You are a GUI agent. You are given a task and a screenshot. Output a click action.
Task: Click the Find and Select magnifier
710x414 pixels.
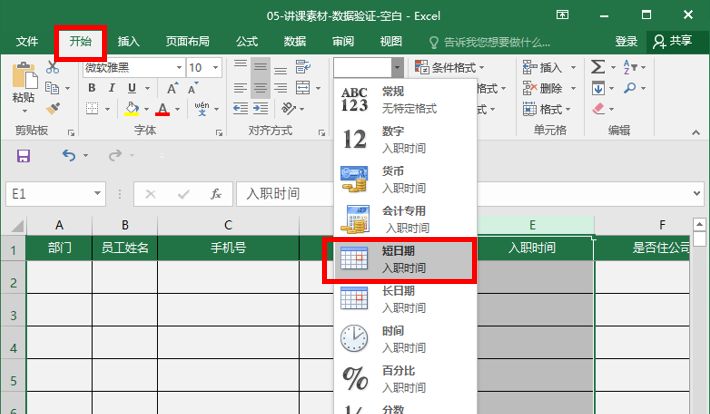click(x=630, y=88)
